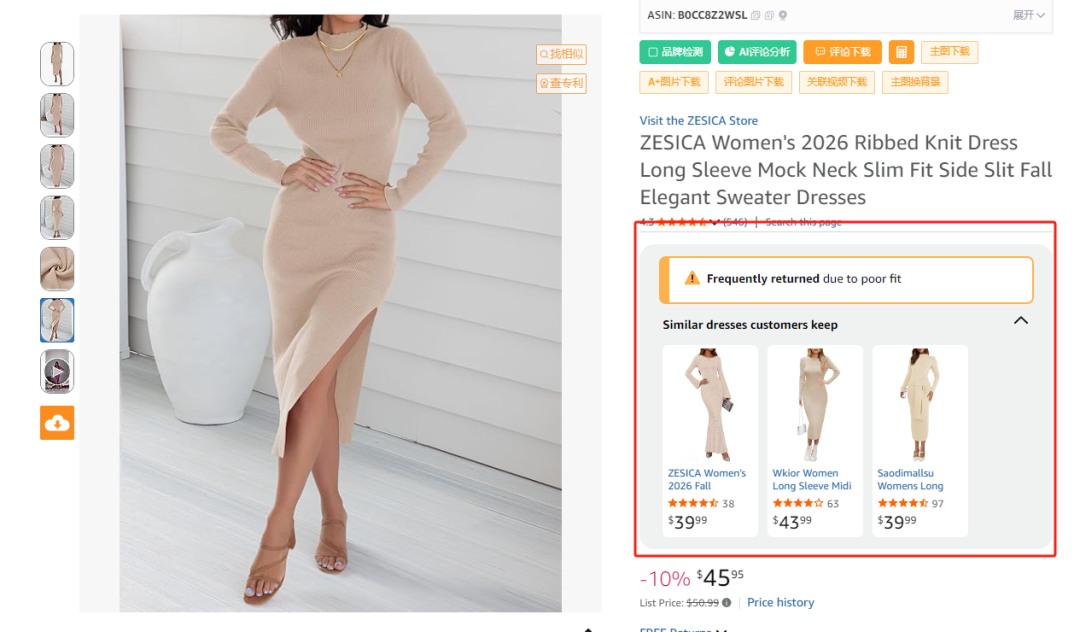Viewport: 1080px width, 632px height.
Task: Collapse the Similar dresses customers keep section
Action: coord(1020,321)
